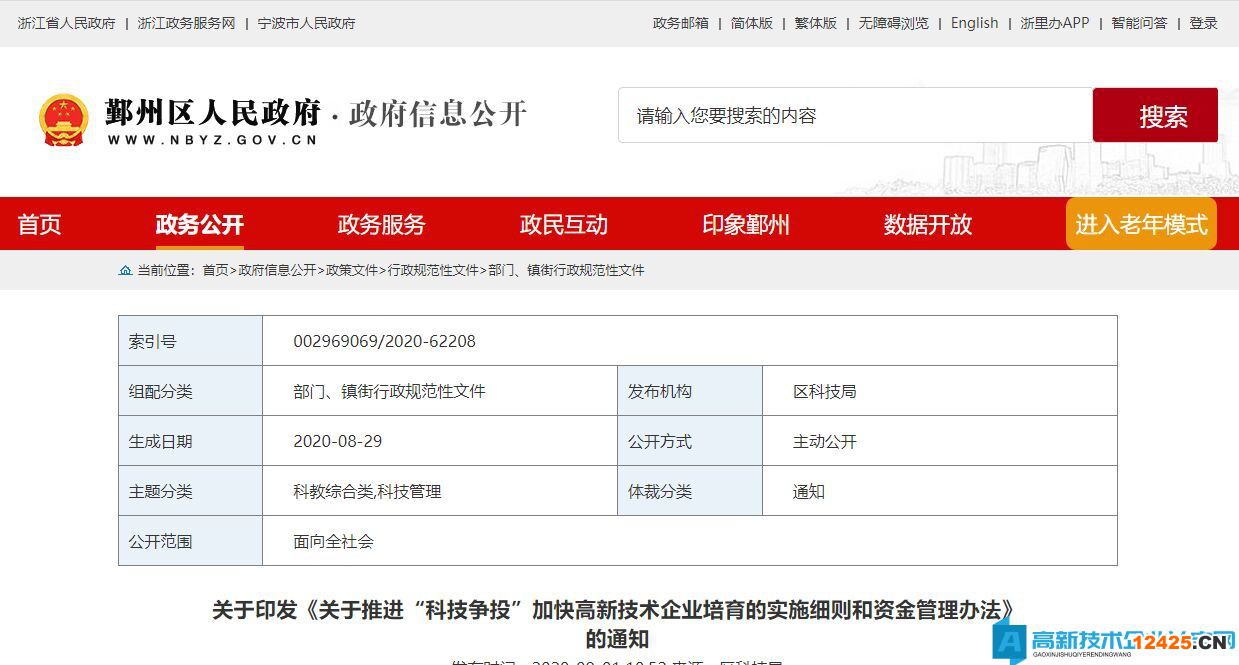
Task: Click 进入老年模式 button
Action: coord(1141,224)
